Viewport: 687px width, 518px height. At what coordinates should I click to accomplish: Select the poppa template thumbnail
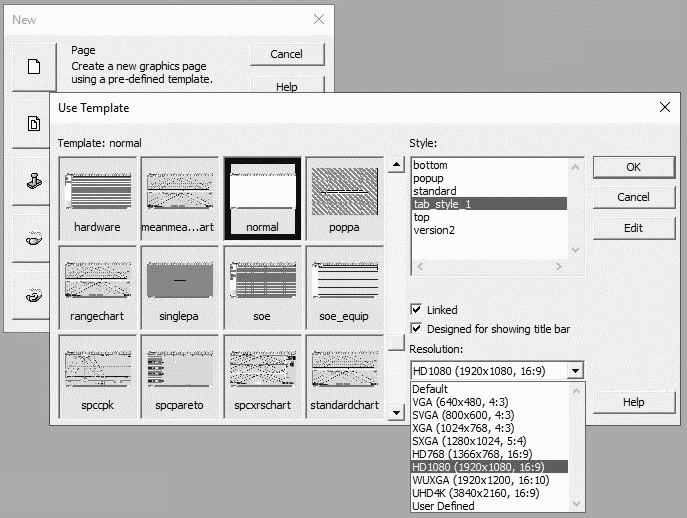344,199
